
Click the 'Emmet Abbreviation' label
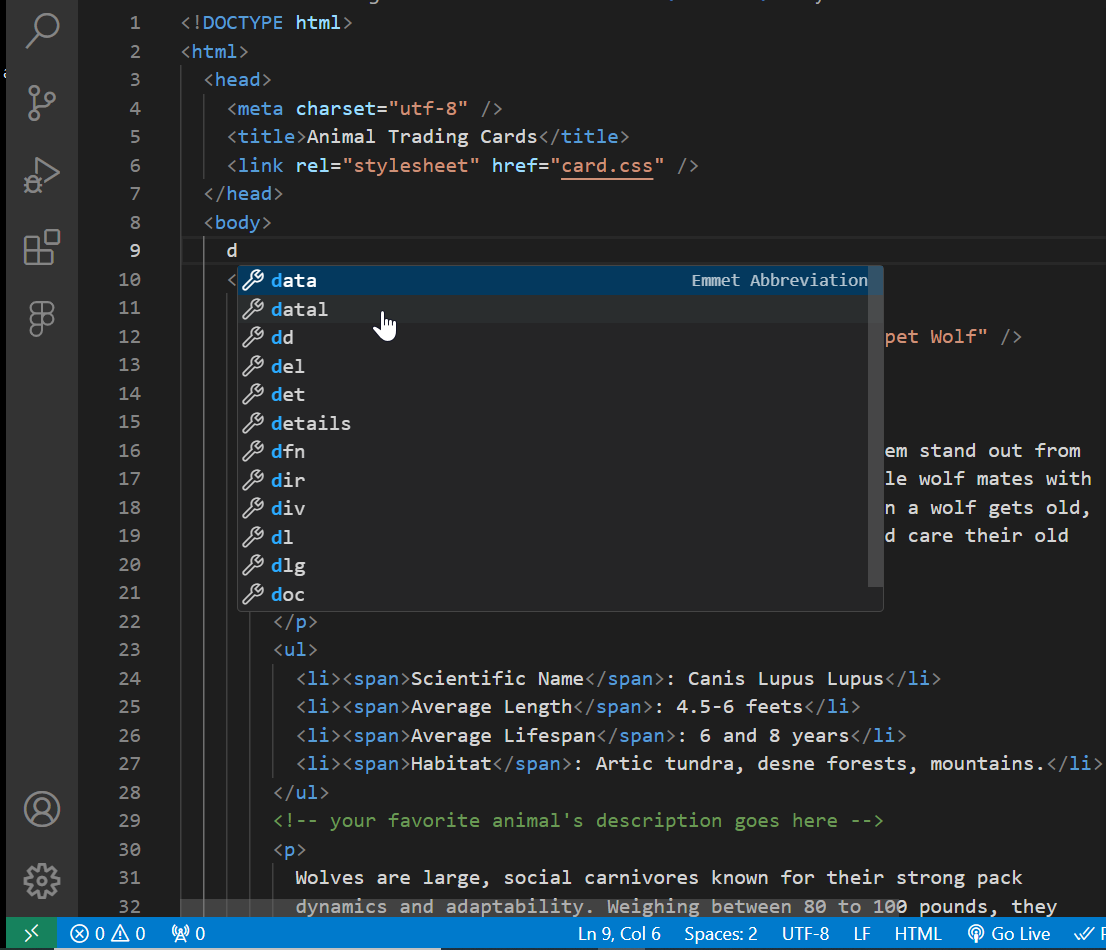(779, 281)
